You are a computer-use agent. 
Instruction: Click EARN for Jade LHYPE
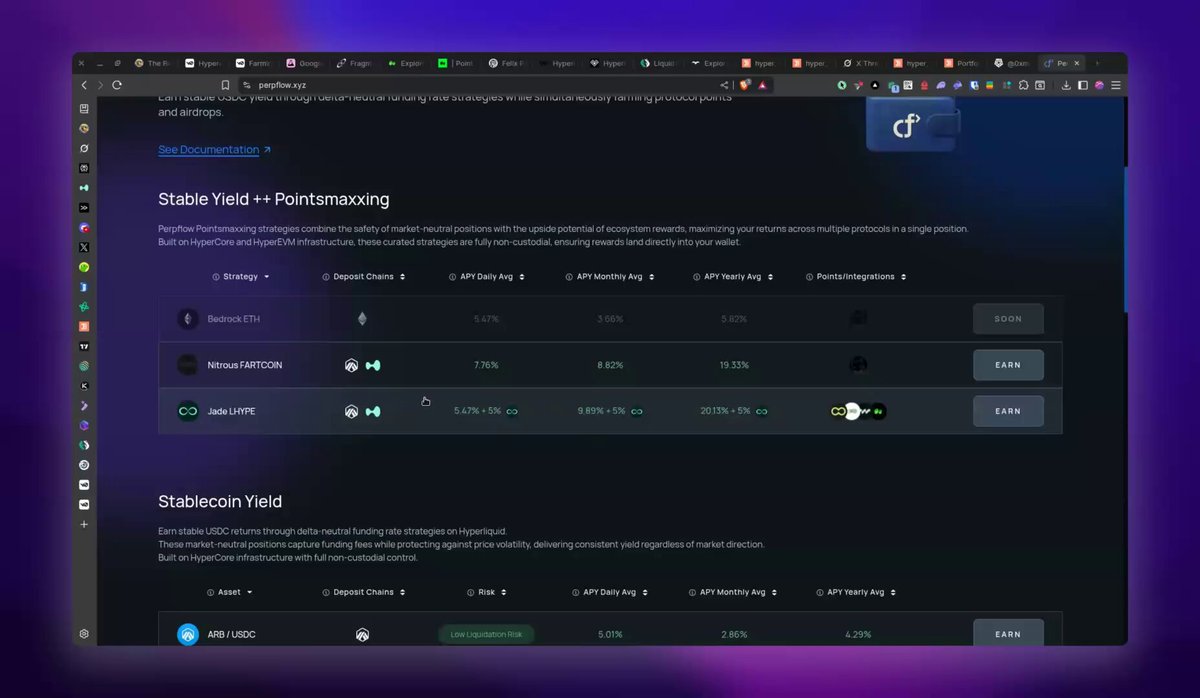(1008, 411)
